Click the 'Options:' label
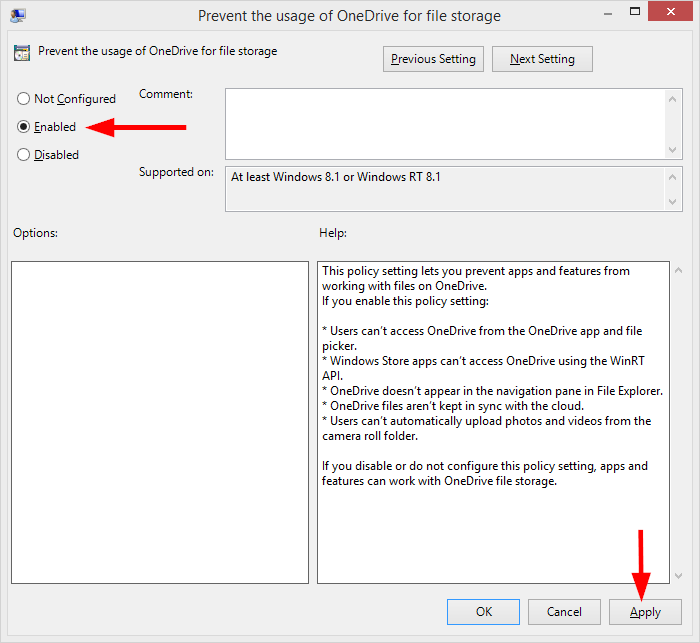700x643 pixels. [35, 233]
